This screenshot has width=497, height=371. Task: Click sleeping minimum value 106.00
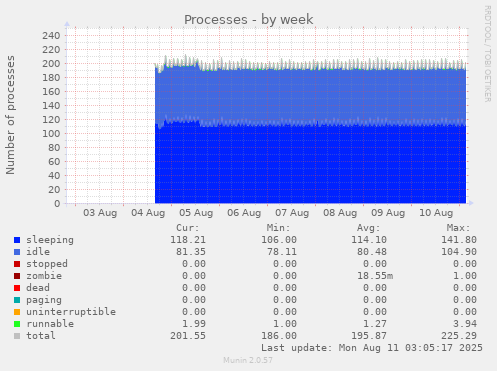click(279, 240)
